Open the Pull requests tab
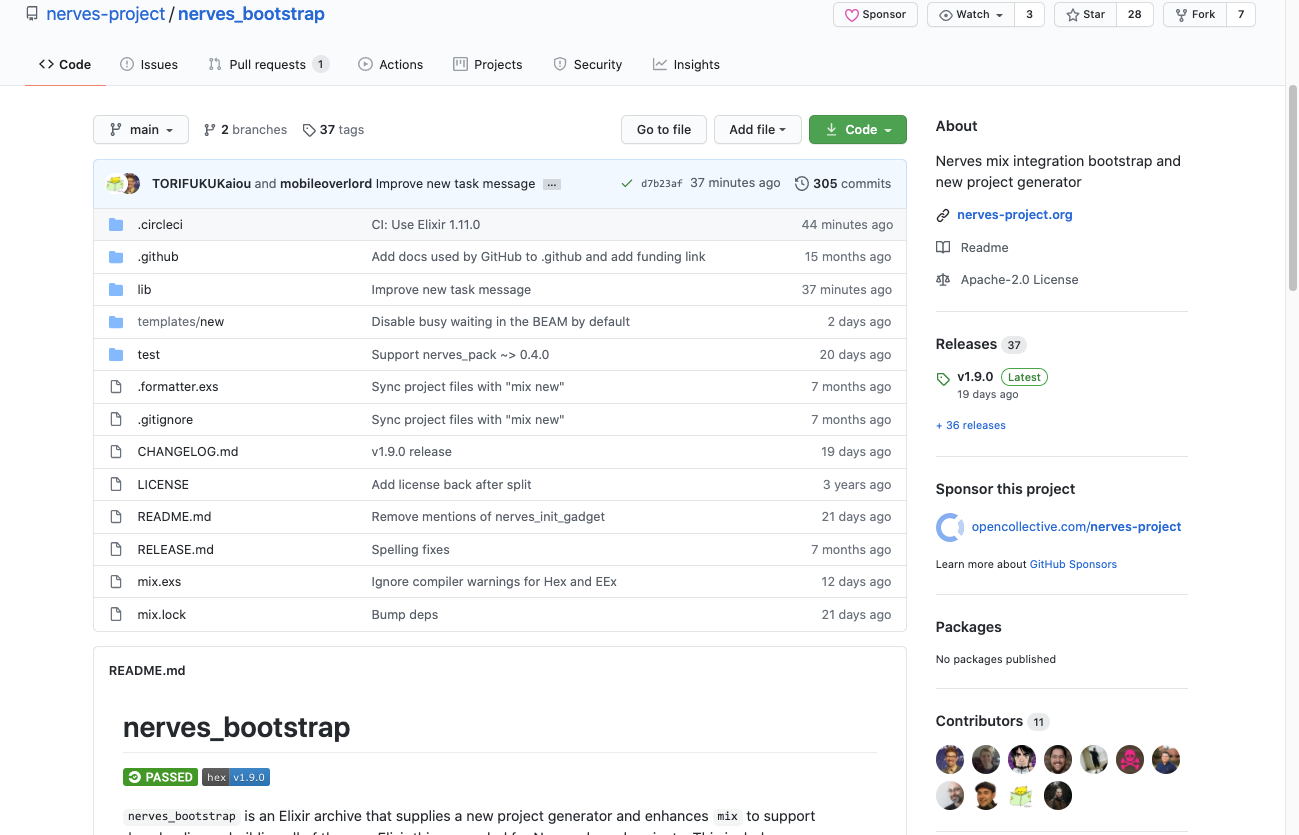This screenshot has height=835, width=1299. (x=268, y=64)
